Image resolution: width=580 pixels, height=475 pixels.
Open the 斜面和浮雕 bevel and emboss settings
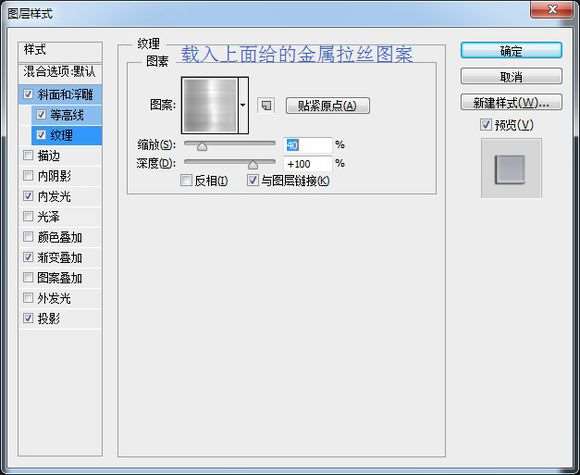[60, 95]
